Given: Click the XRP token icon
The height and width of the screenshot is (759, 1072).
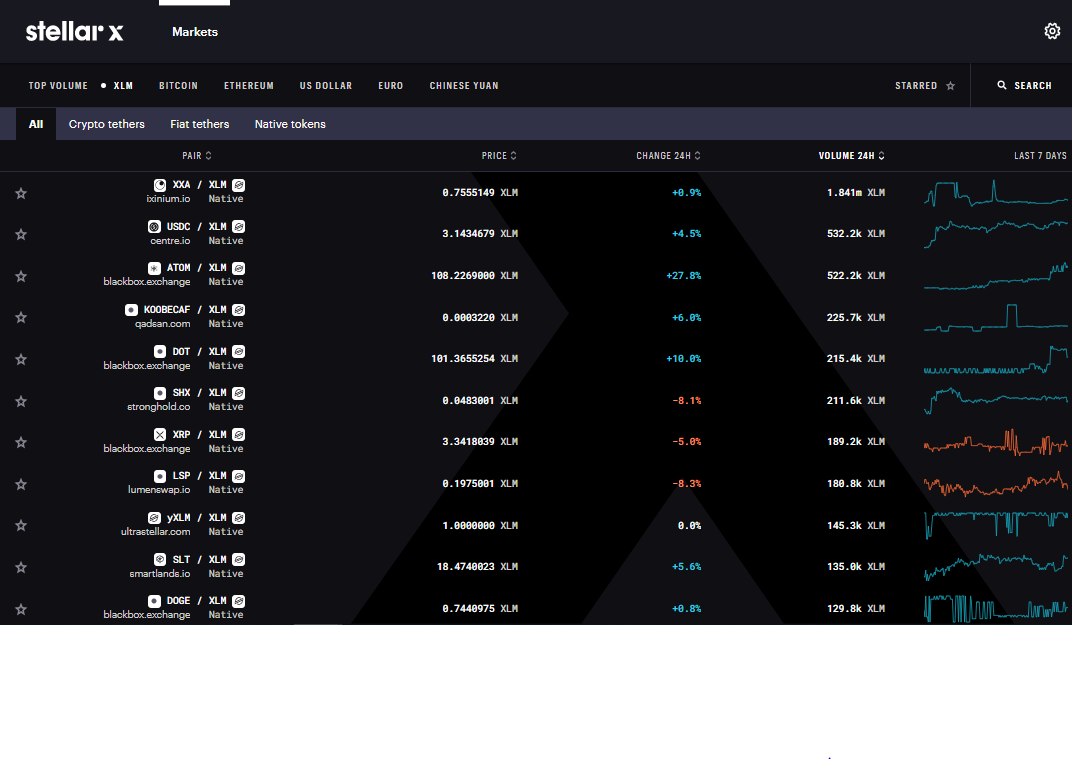Looking at the screenshot, I should (x=160, y=435).
